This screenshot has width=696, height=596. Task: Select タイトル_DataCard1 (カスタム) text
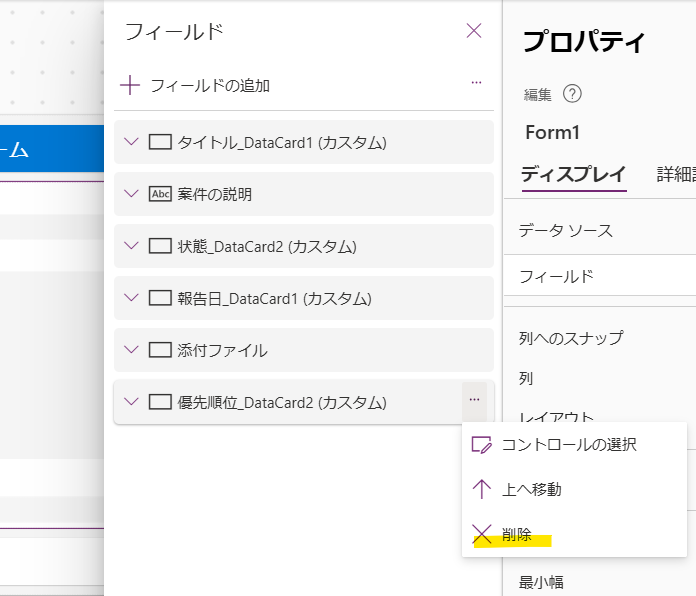pyautogui.click(x=282, y=143)
